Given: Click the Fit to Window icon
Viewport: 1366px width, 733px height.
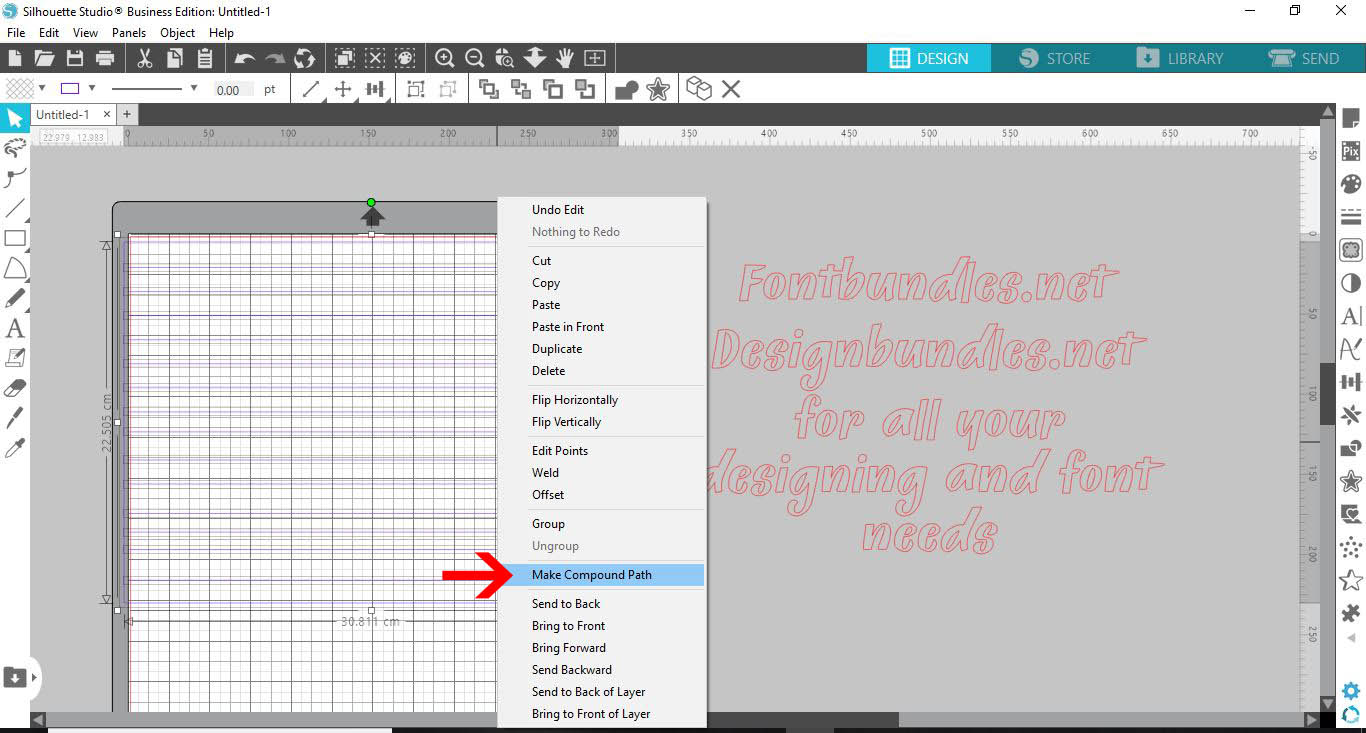Looking at the screenshot, I should coord(595,58).
